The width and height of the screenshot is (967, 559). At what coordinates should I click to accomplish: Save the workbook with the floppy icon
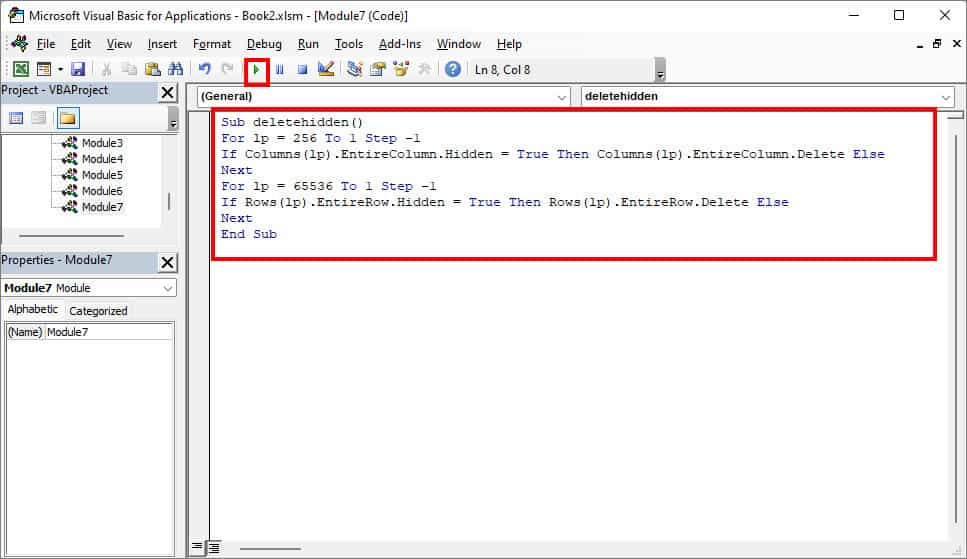tap(77, 70)
